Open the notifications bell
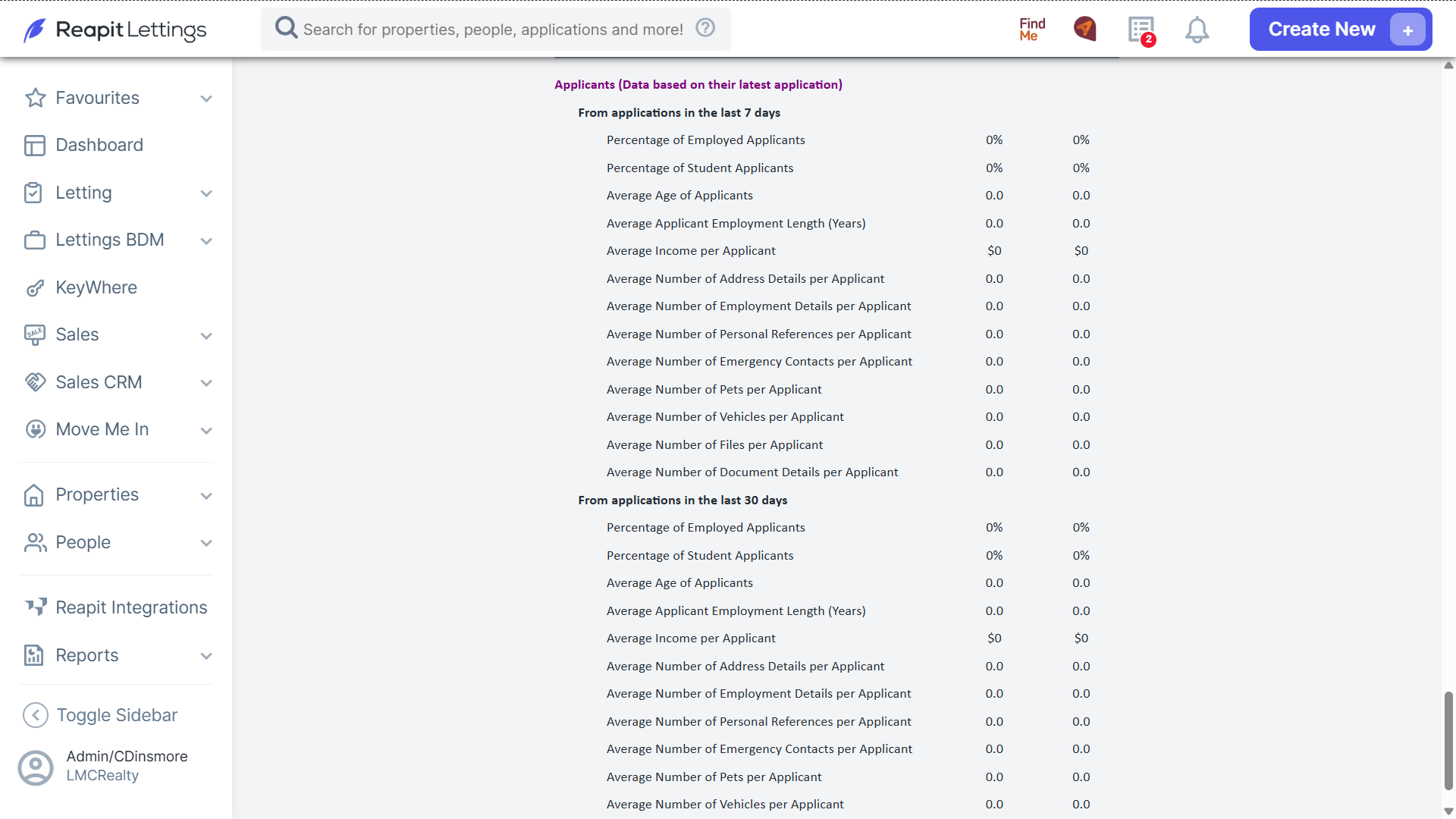 pos(1197,30)
